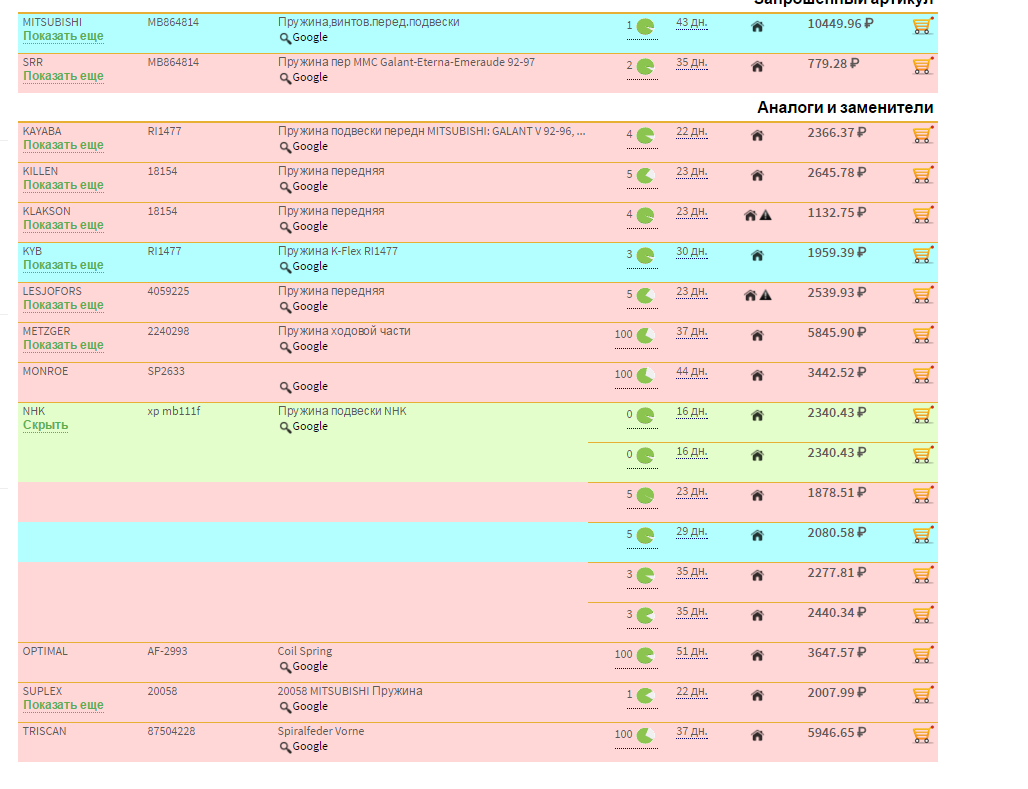
Task: Click price '2007.99 ₽' for SUPLEX
Action: 837,693
